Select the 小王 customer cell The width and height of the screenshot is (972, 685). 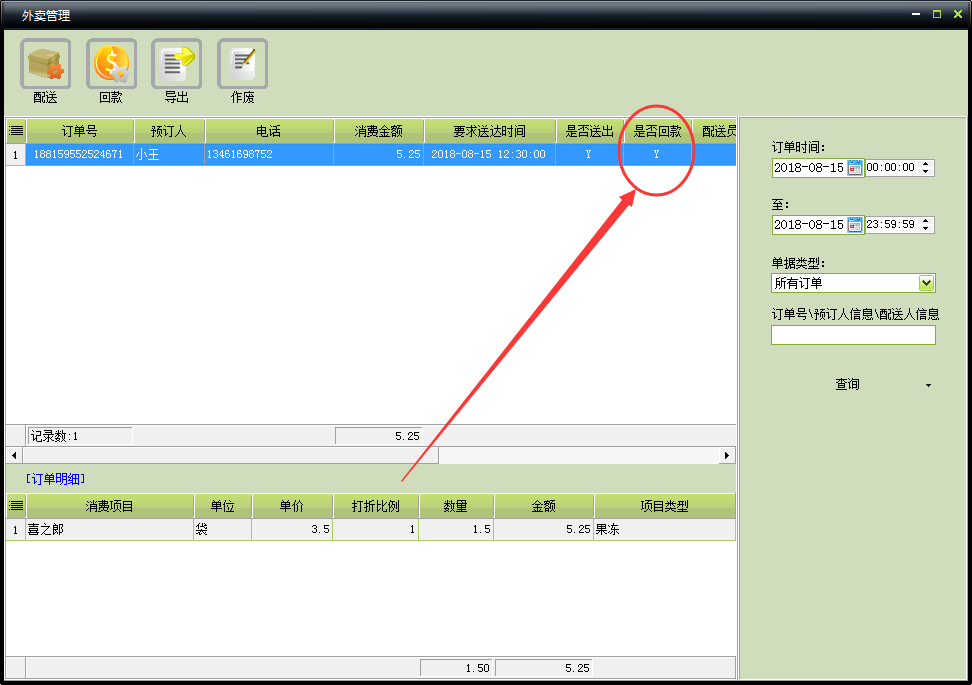coord(169,154)
